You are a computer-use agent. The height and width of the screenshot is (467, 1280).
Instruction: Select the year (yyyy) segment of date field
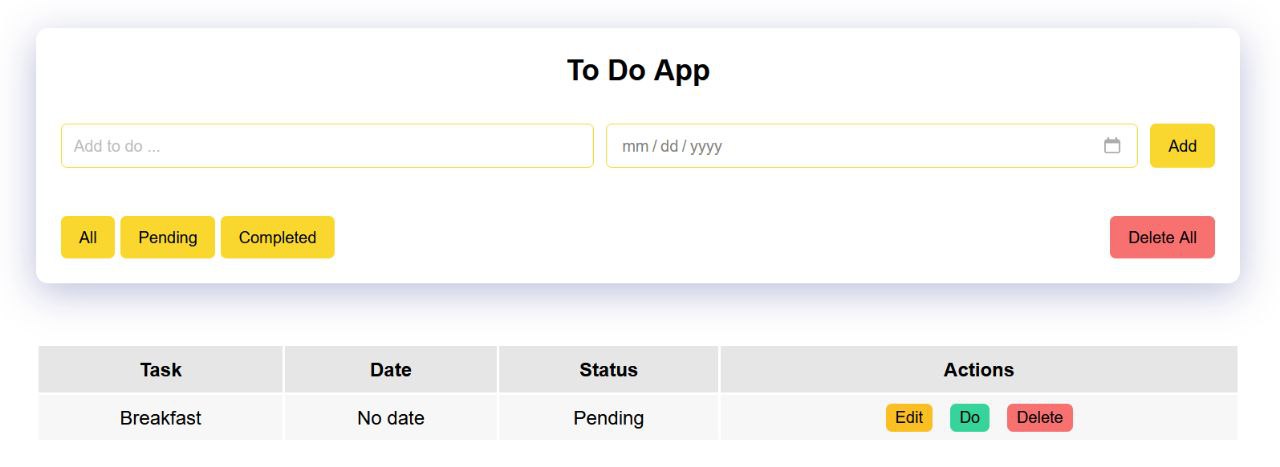706,146
